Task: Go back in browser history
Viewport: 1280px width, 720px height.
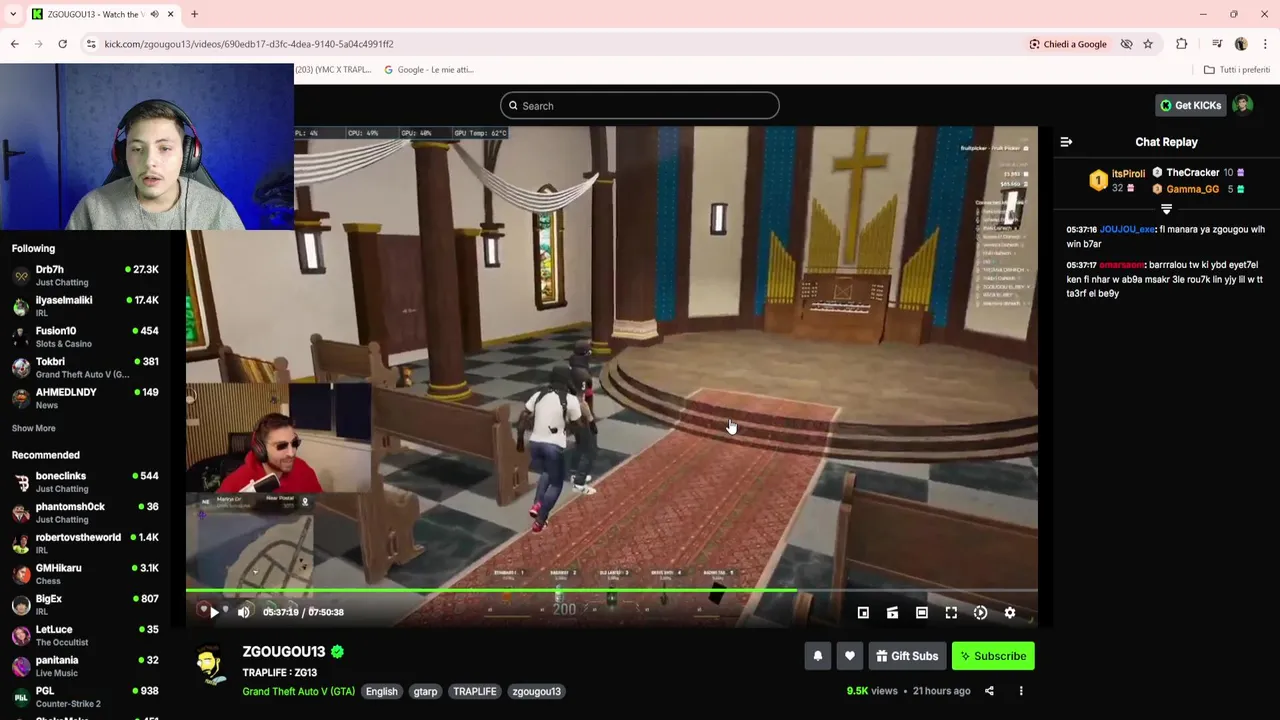Action: (14, 44)
